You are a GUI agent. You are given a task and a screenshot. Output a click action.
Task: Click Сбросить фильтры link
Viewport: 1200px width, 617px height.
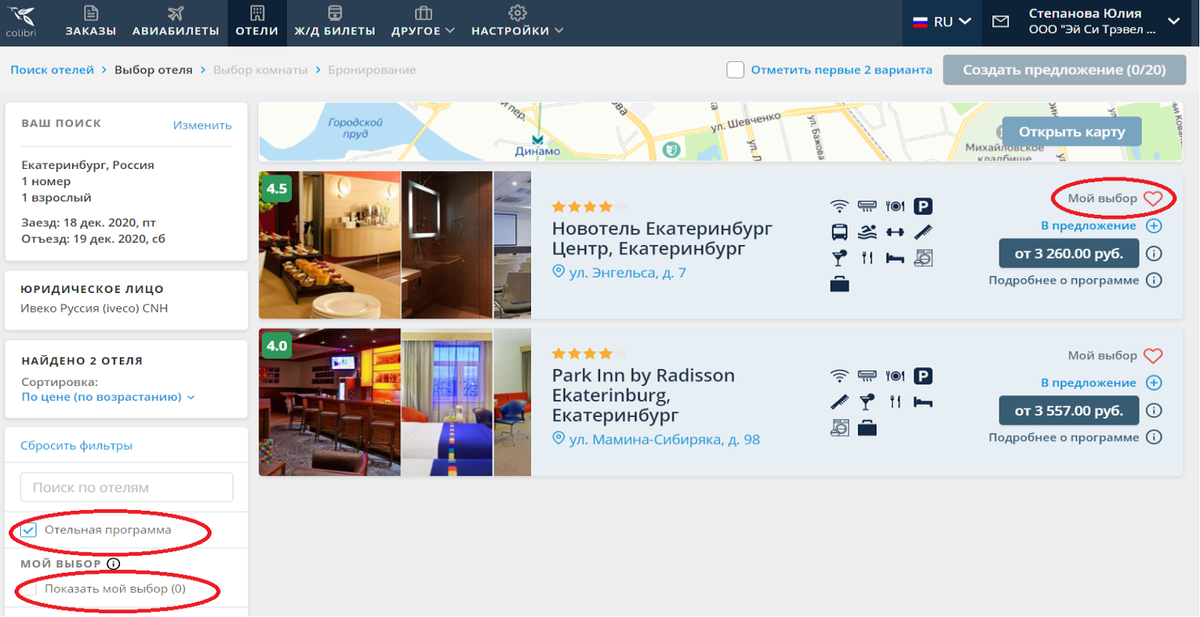[x=76, y=446]
